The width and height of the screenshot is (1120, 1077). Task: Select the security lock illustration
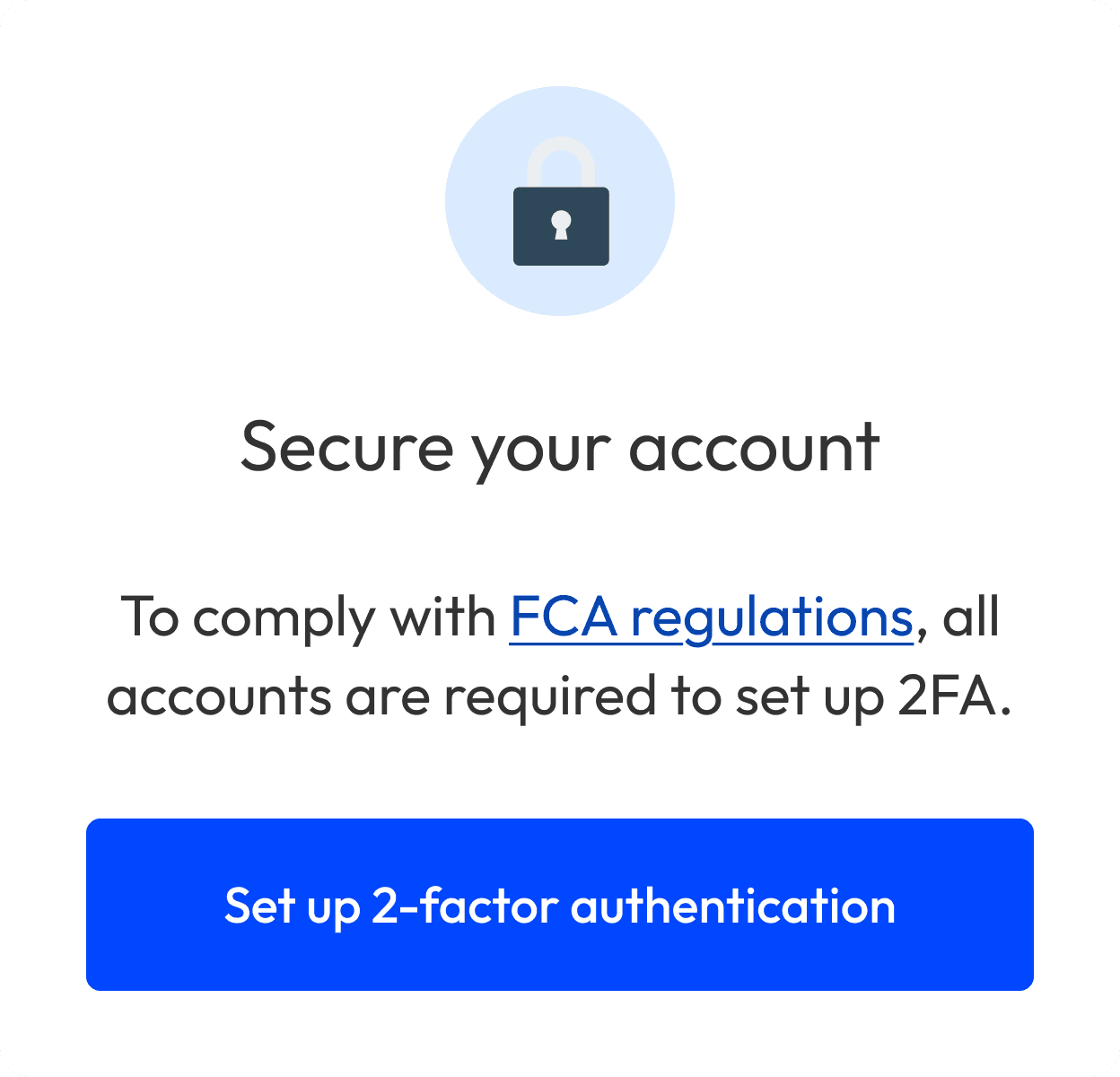(560, 206)
